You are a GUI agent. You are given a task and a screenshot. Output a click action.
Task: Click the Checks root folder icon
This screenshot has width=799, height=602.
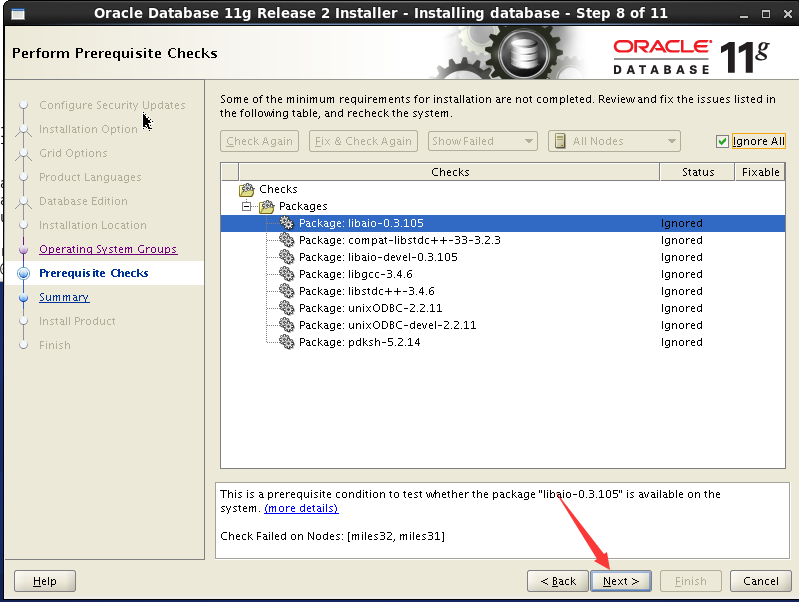coord(247,190)
